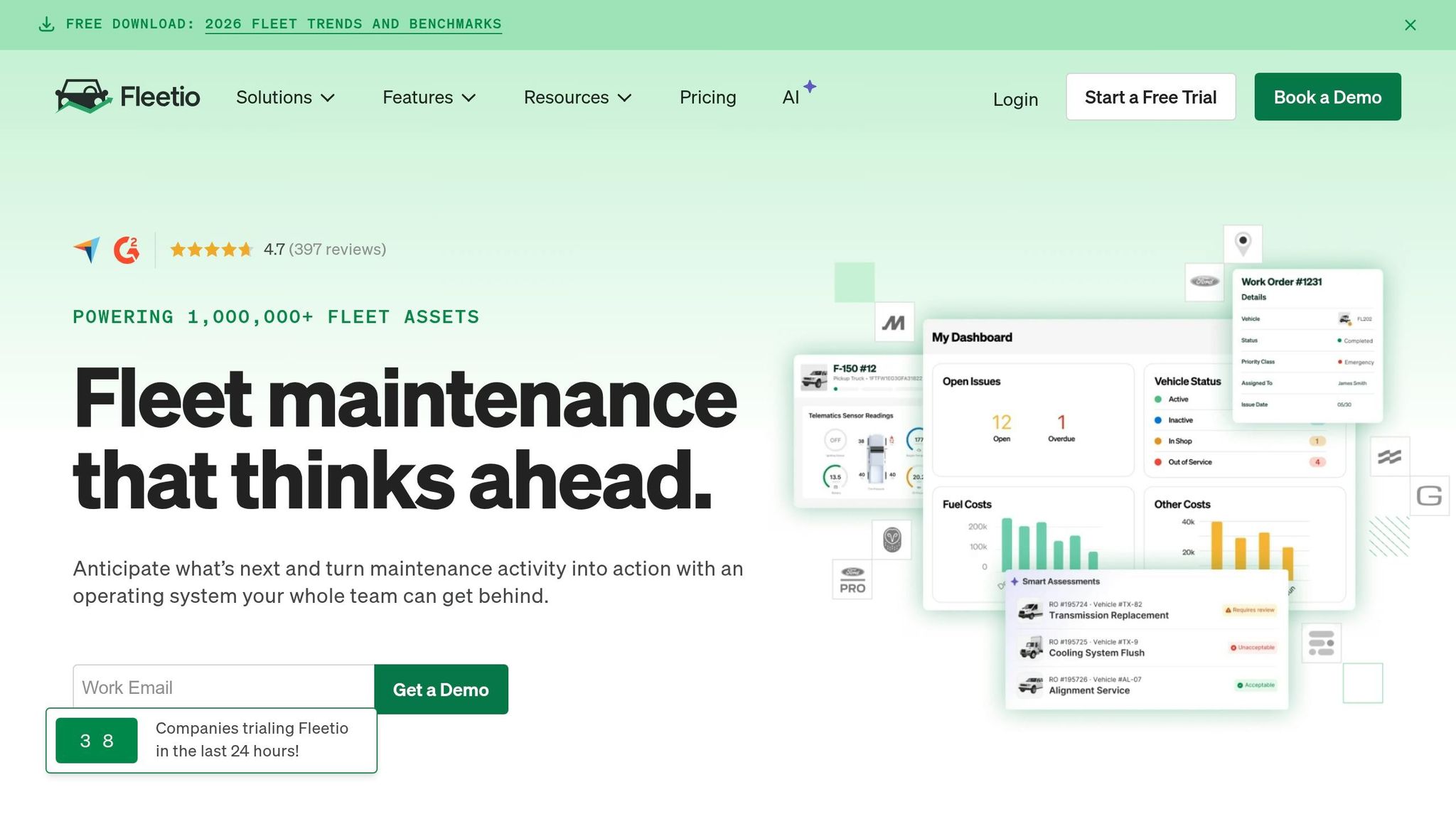This screenshot has width=1456, height=819.
Task: Click the map pin location tile
Action: pyautogui.click(x=1243, y=244)
